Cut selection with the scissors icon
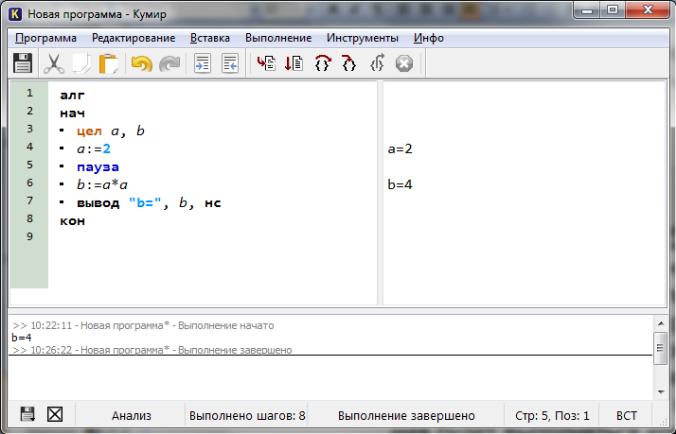The image size is (676, 434). pos(53,63)
